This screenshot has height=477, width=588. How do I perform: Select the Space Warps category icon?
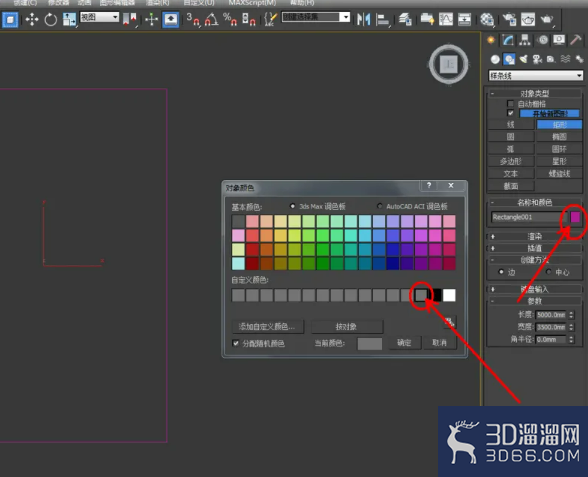(565, 59)
